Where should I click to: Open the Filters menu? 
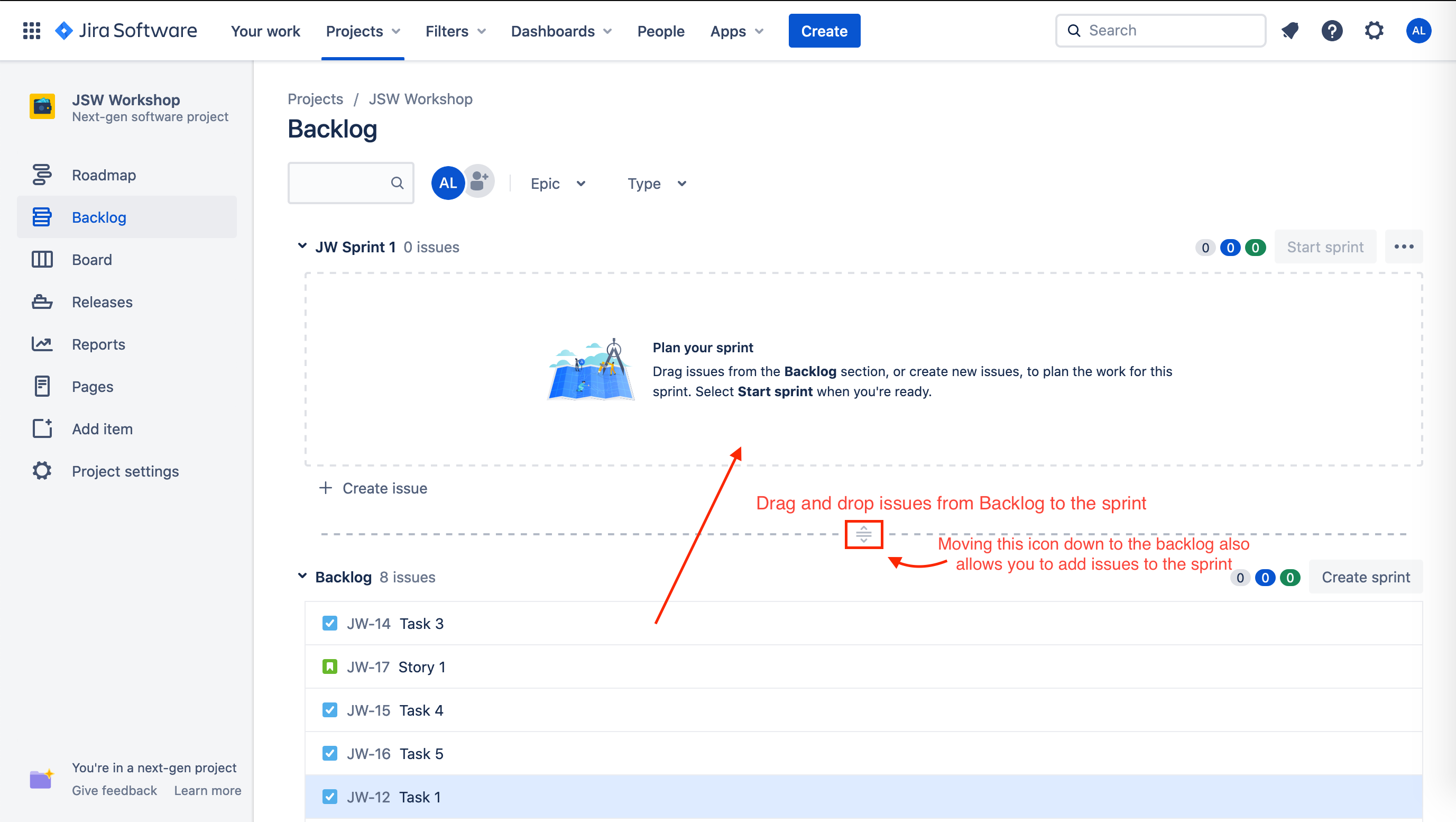pyautogui.click(x=456, y=31)
